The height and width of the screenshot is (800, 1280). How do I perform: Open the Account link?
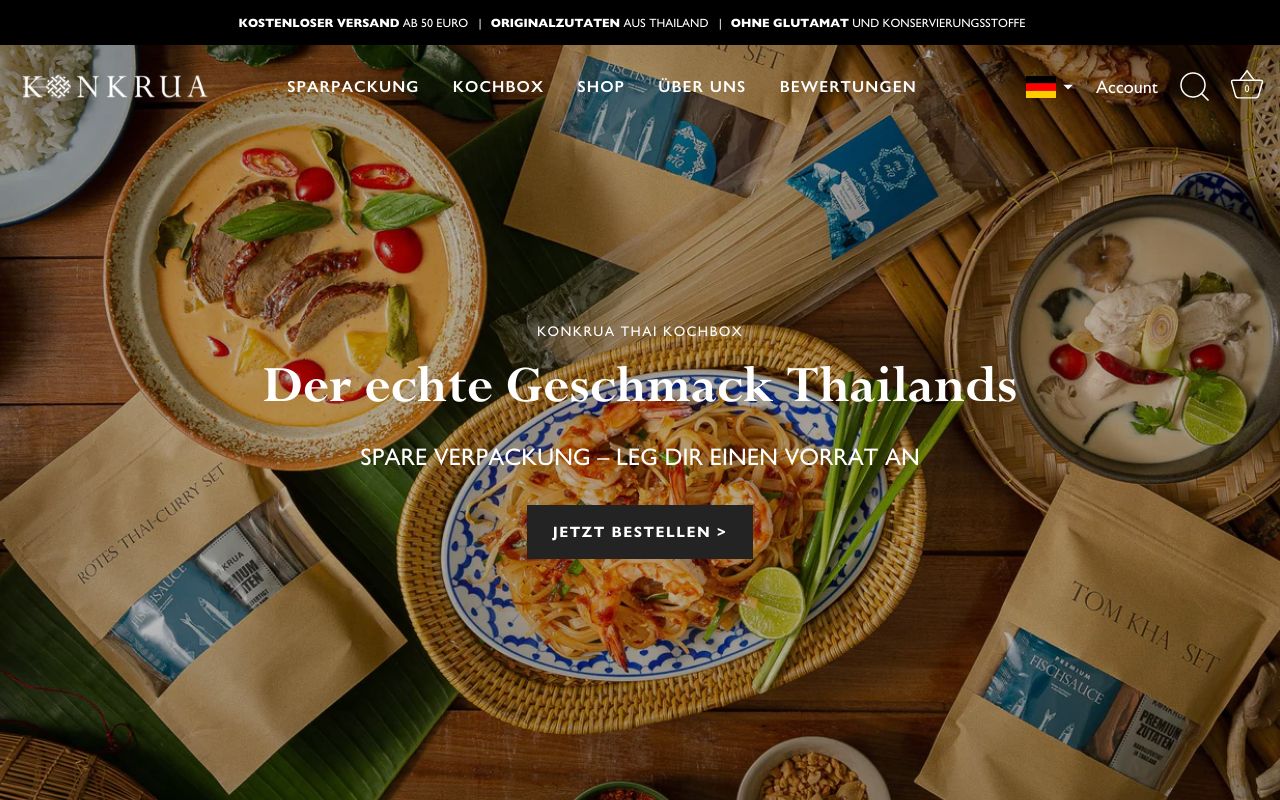pos(1127,87)
